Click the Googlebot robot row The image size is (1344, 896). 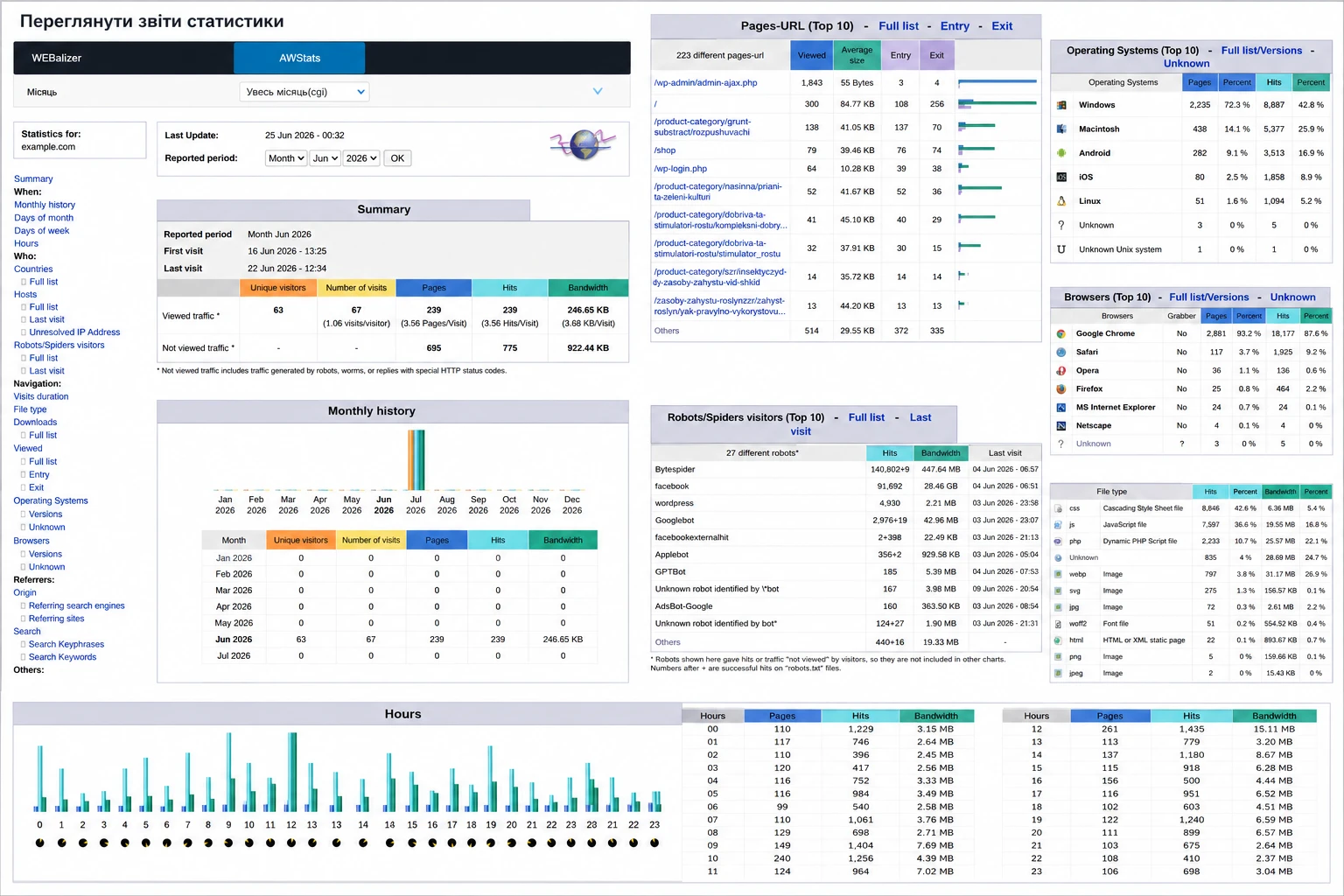pyautogui.click(x=845, y=521)
